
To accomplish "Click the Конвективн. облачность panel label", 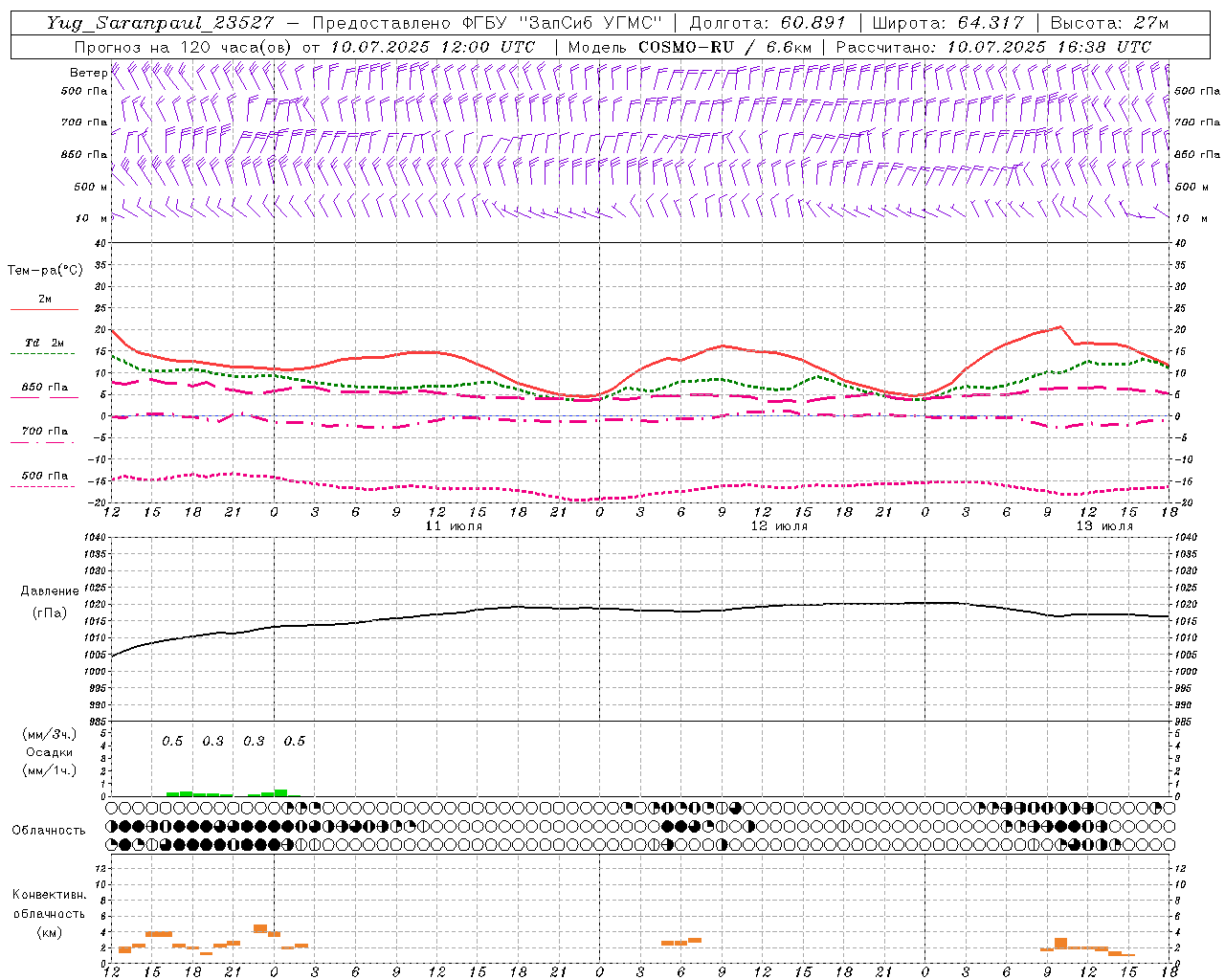I will [50, 904].
